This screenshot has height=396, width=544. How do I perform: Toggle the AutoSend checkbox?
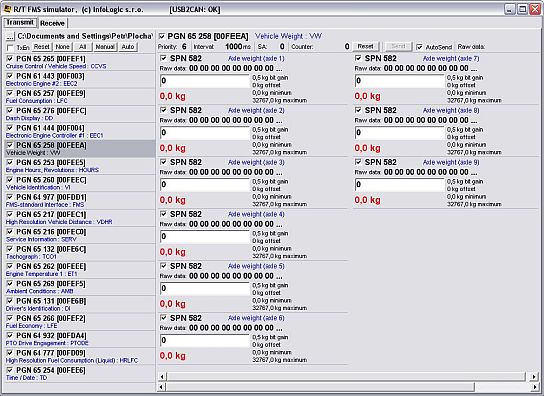point(419,47)
